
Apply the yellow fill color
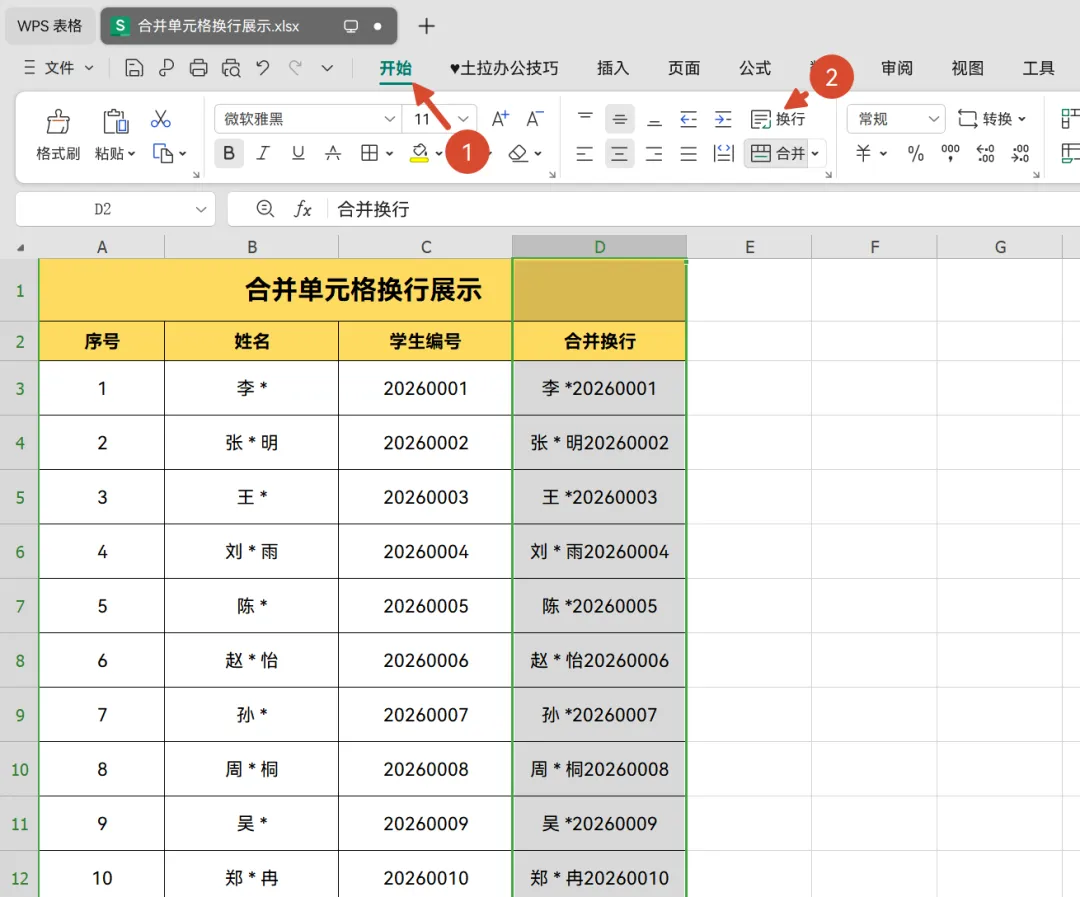point(419,153)
